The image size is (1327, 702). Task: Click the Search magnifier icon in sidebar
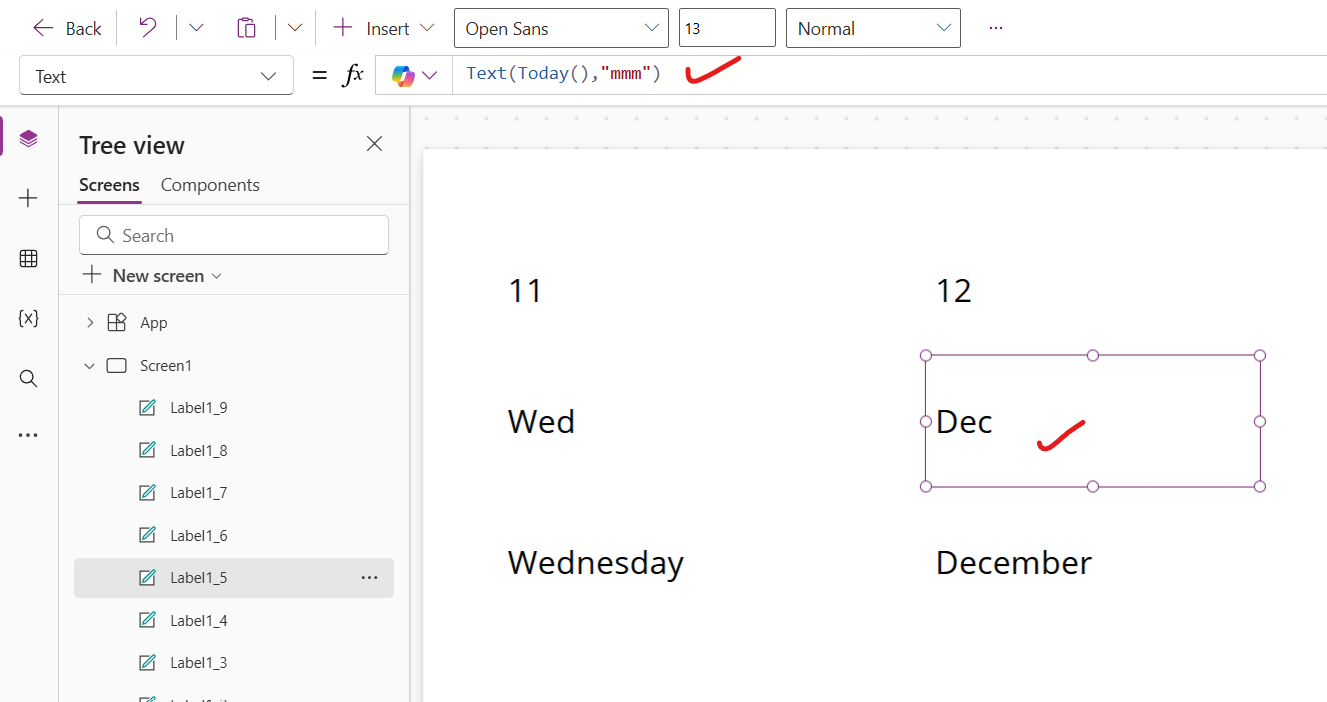click(x=28, y=378)
